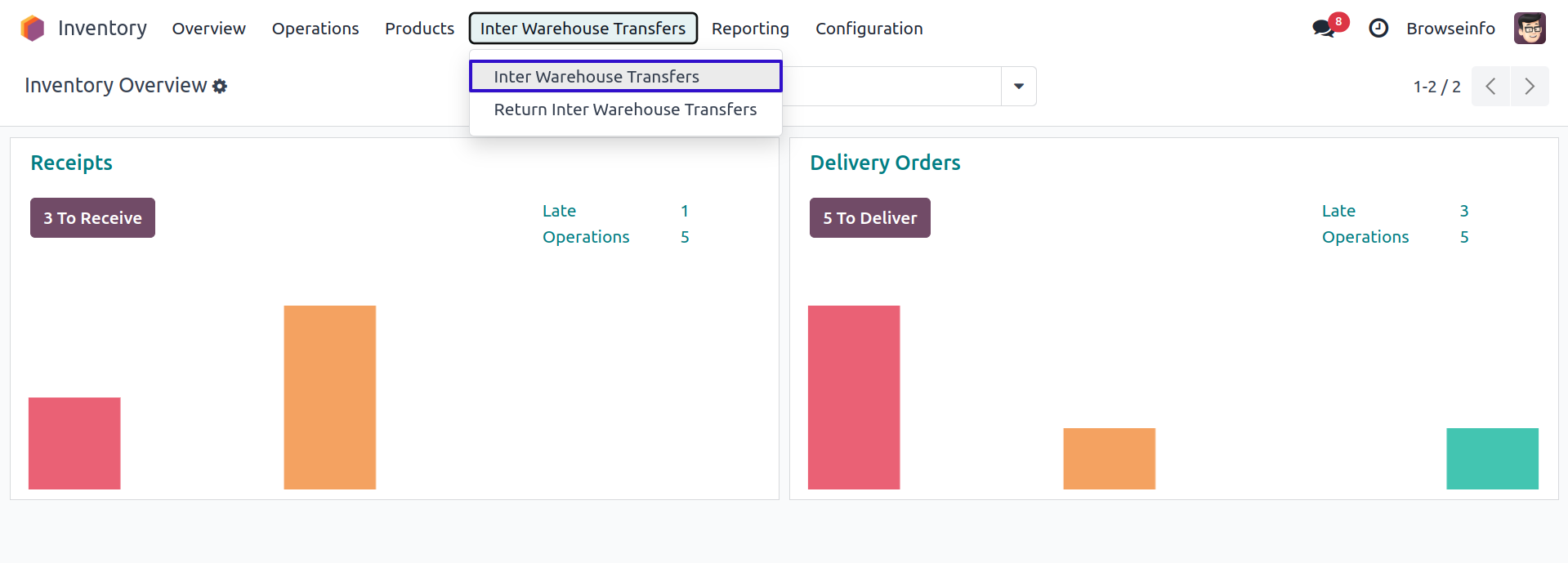The height and width of the screenshot is (563, 1568).
Task: Open Late link in Delivery Orders card
Action: click(1338, 211)
